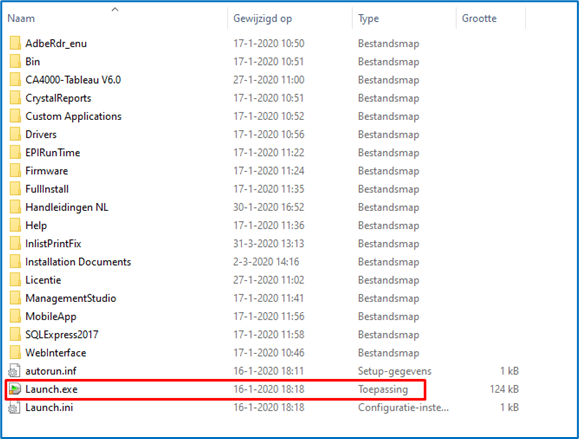Select the CrystalReports folder icon

[15, 98]
